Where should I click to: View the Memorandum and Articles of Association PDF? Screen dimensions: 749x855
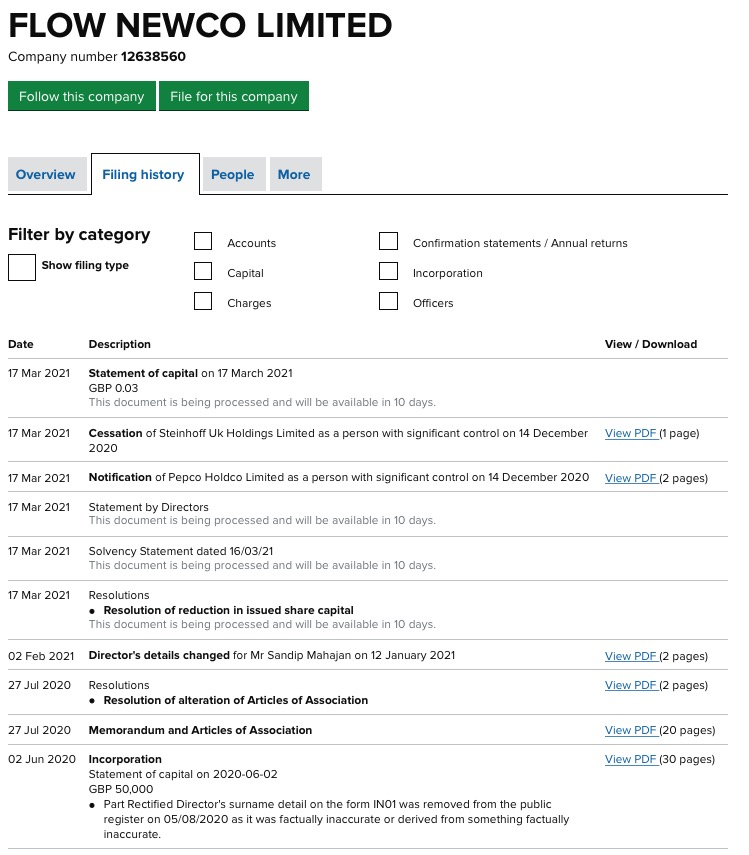point(629,730)
